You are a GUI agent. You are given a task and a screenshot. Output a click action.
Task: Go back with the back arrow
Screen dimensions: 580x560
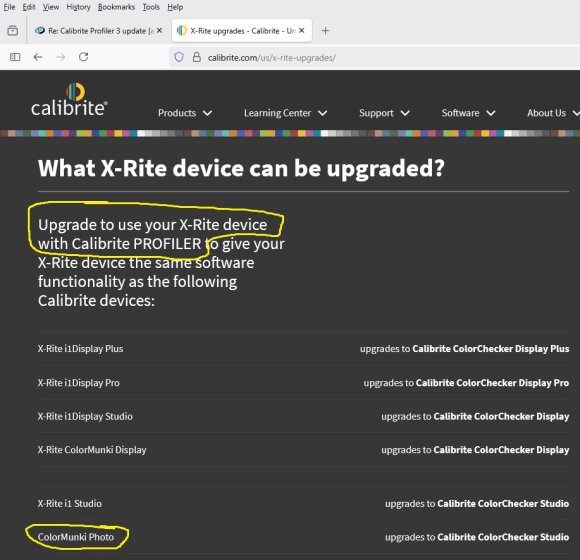(38, 57)
